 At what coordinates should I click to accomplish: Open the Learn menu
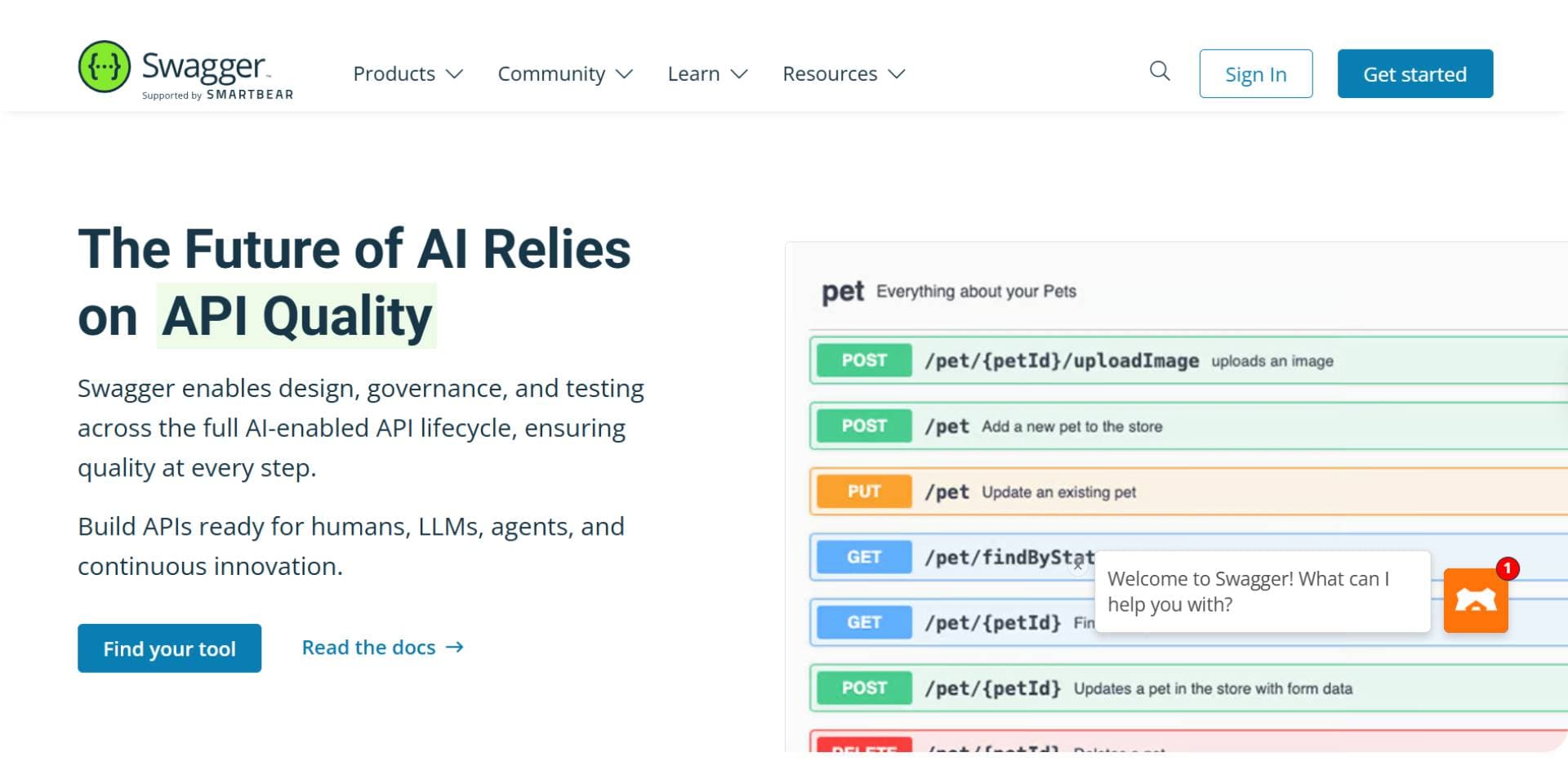pos(707,73)
